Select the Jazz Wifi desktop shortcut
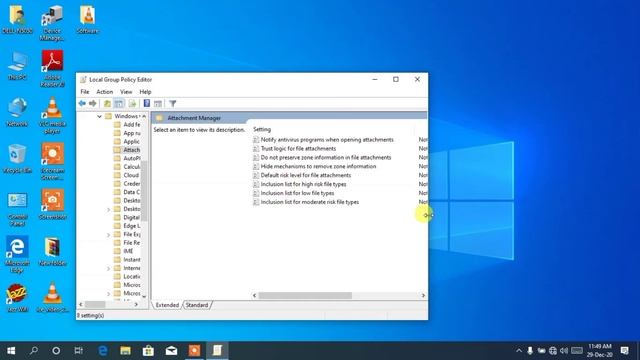The image size is (640, 360). (x=17, y=298)
